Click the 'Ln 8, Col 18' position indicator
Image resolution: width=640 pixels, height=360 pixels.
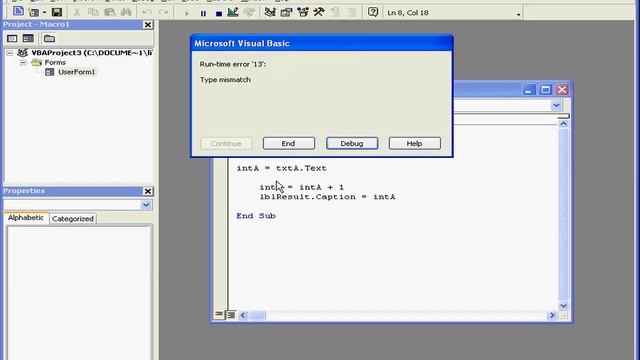[408, 13]
